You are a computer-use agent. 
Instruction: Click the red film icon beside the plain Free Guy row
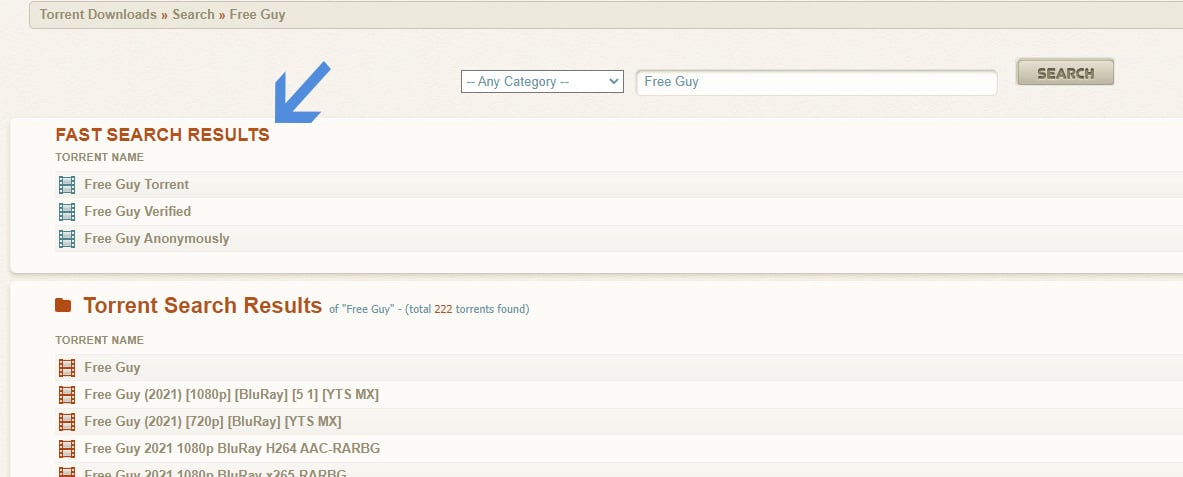(67, 368)
